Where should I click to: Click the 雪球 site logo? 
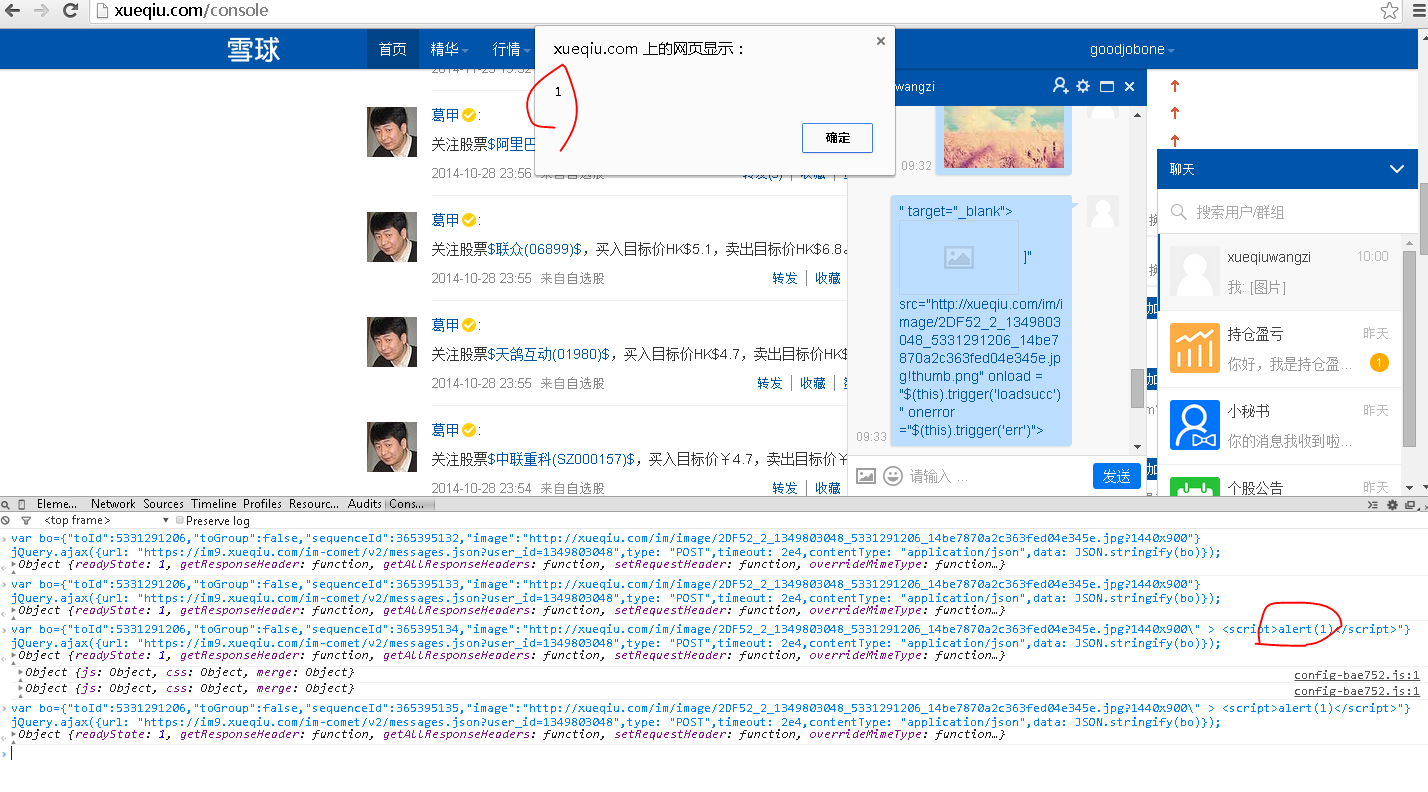tap(253, 49)
